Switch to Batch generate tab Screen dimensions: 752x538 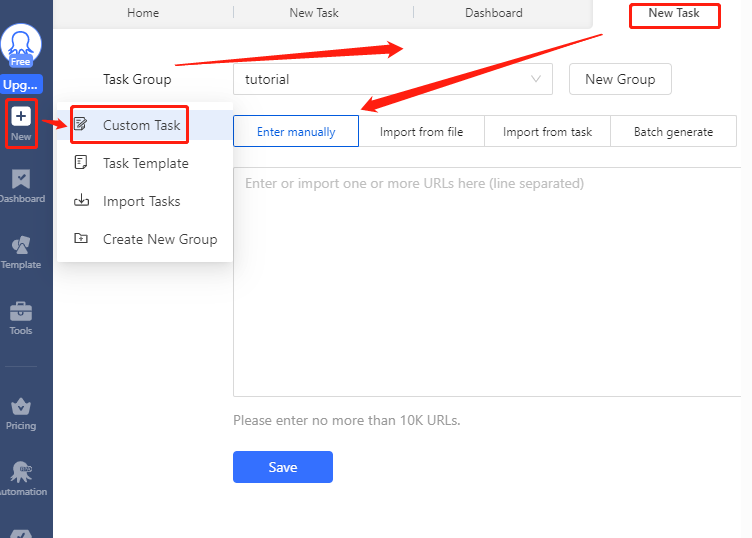[x=673, y=132]
